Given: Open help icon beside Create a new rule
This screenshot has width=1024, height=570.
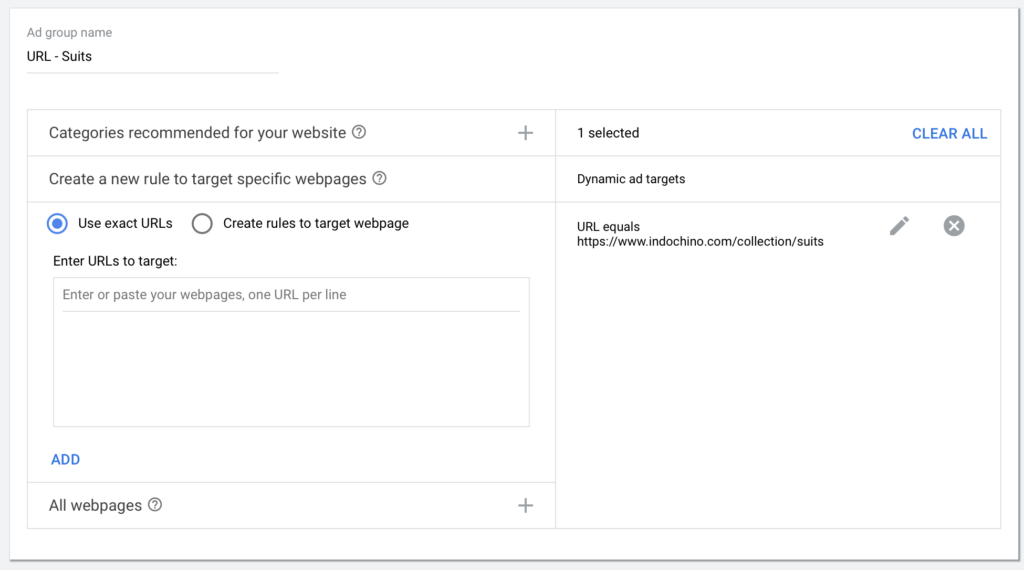Looking at the screenshot, I should (379, 178).
